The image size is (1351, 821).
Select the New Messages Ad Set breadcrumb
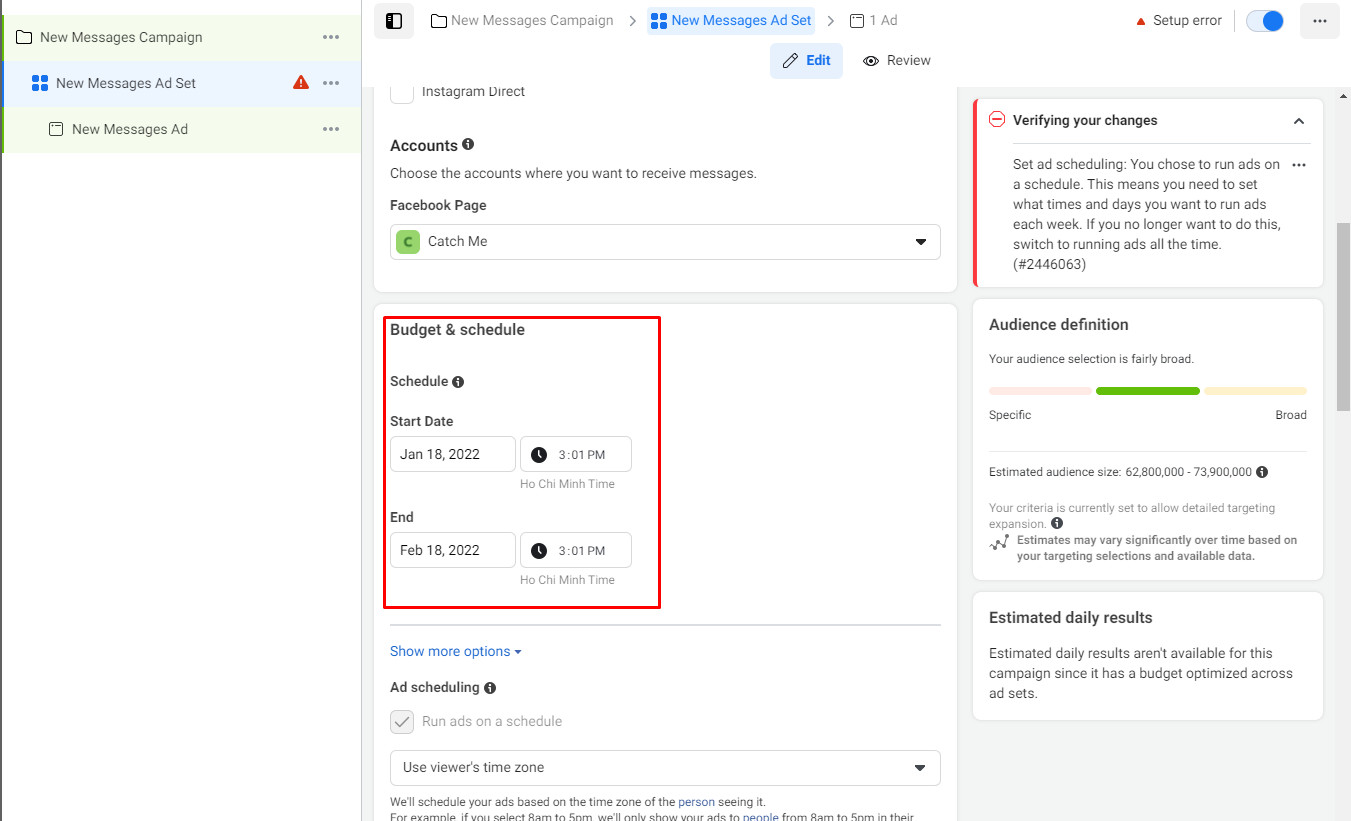731,20
